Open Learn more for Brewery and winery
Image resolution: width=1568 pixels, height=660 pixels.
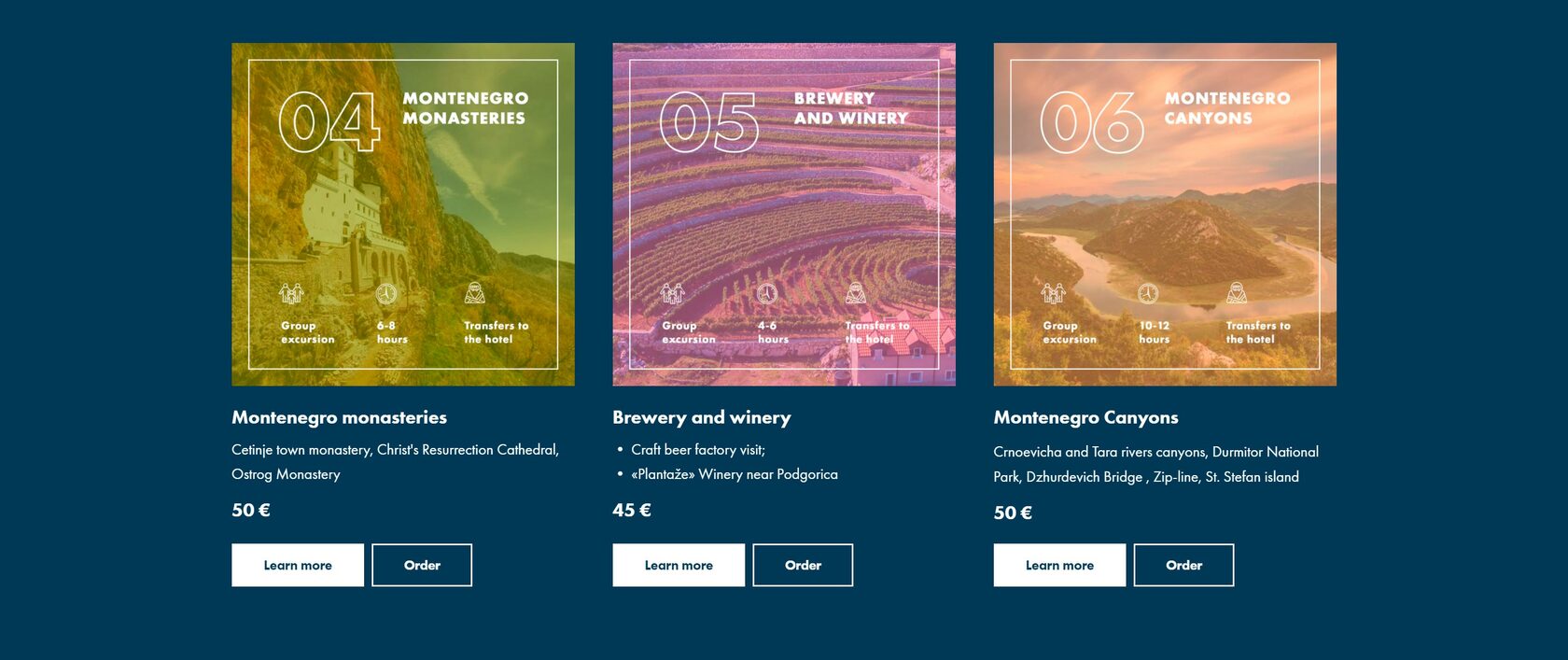tap(679, 565)
